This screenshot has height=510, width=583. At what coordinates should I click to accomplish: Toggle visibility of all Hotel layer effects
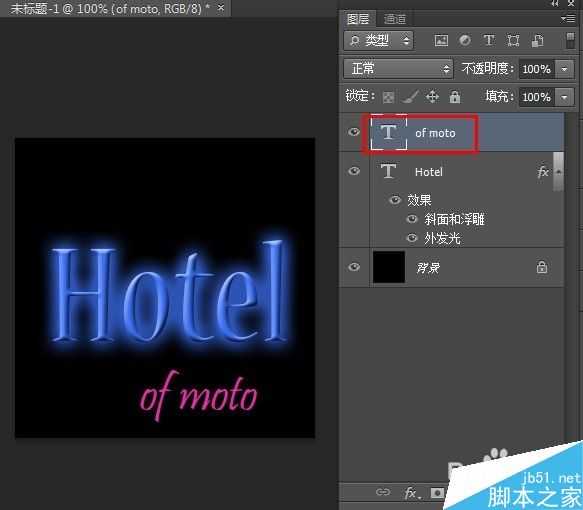(x=395, y=200)
